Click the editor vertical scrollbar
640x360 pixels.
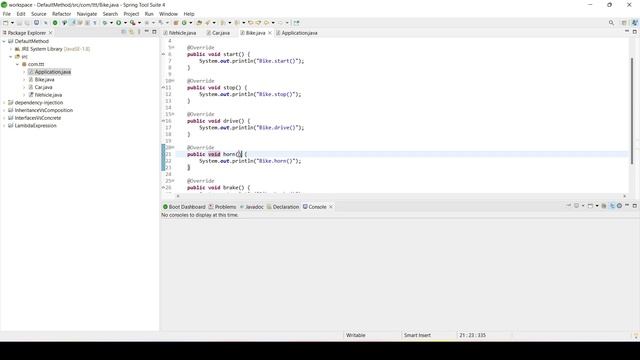point(632,110)
